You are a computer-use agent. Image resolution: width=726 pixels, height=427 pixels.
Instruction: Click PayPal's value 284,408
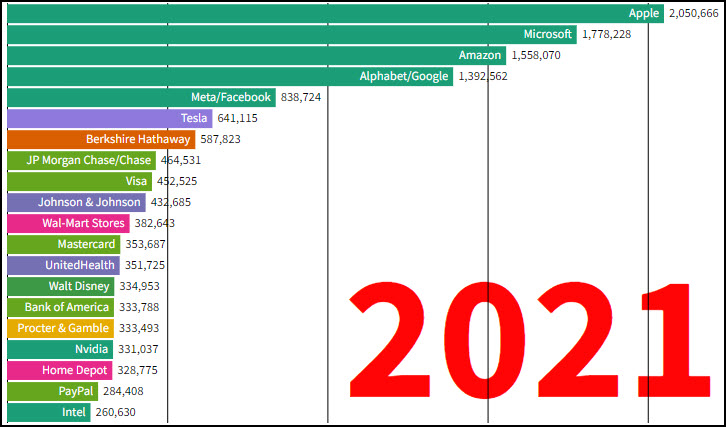click(x=123, y=391)
